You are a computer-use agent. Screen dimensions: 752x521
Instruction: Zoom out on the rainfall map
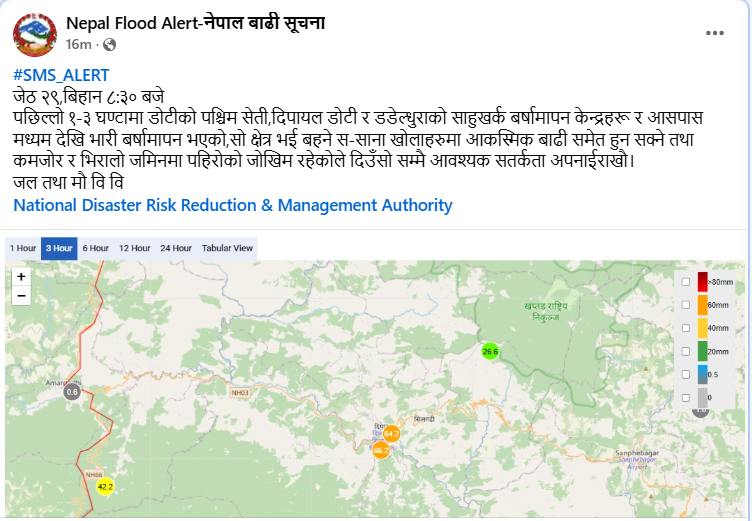coord(21,295)
